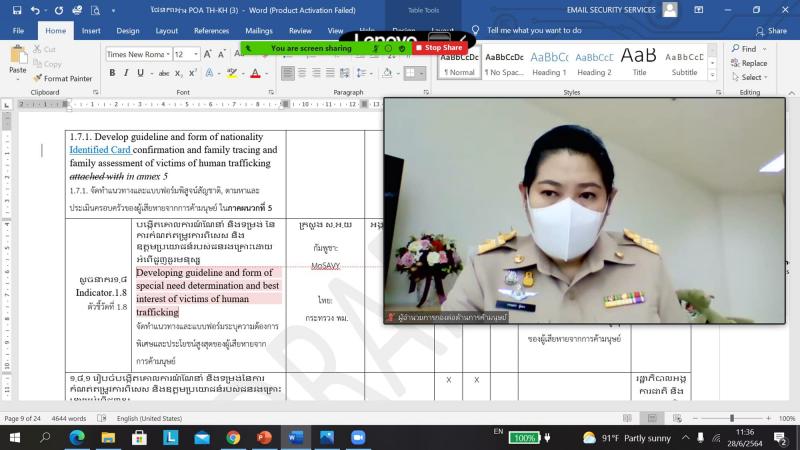
Task: Apply the Title style
Action: [639, 62]
